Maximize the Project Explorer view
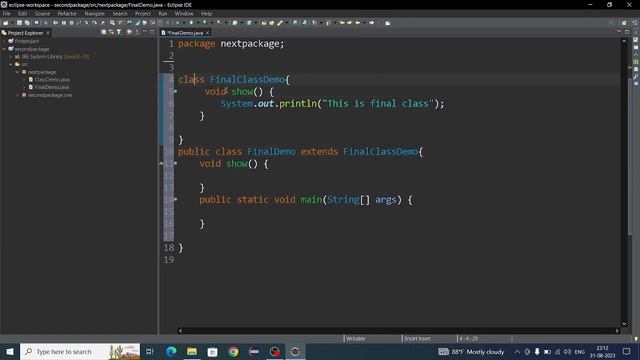The width and height of the screenshot is (640, 360). point(152,32)
